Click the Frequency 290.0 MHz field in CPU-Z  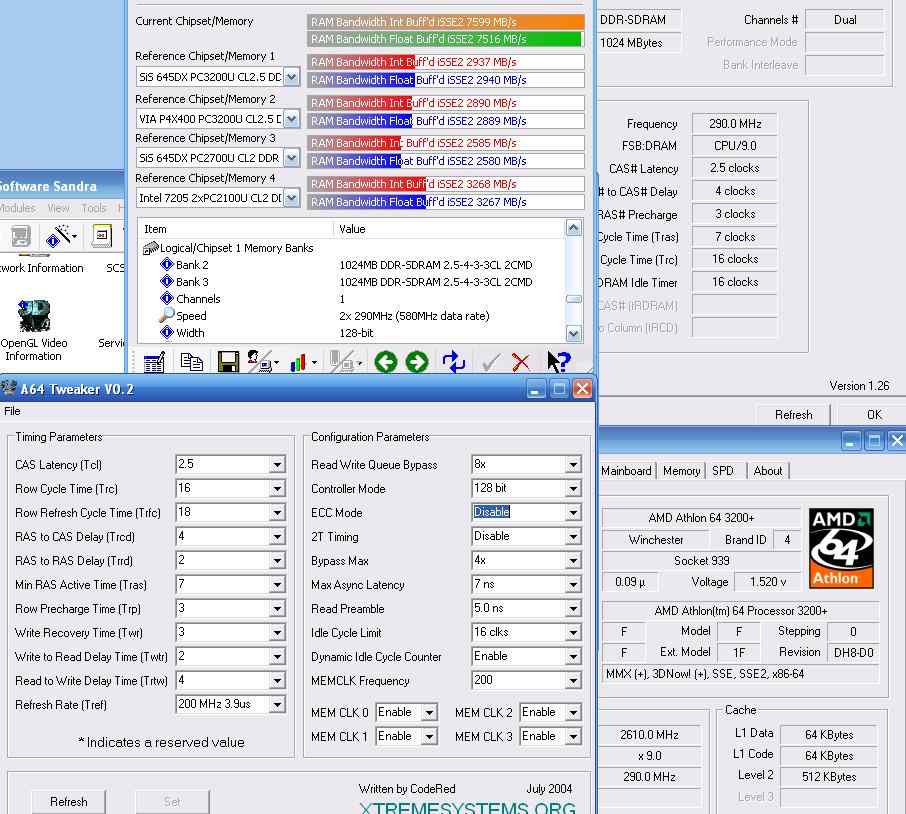[x=734, y=124]
